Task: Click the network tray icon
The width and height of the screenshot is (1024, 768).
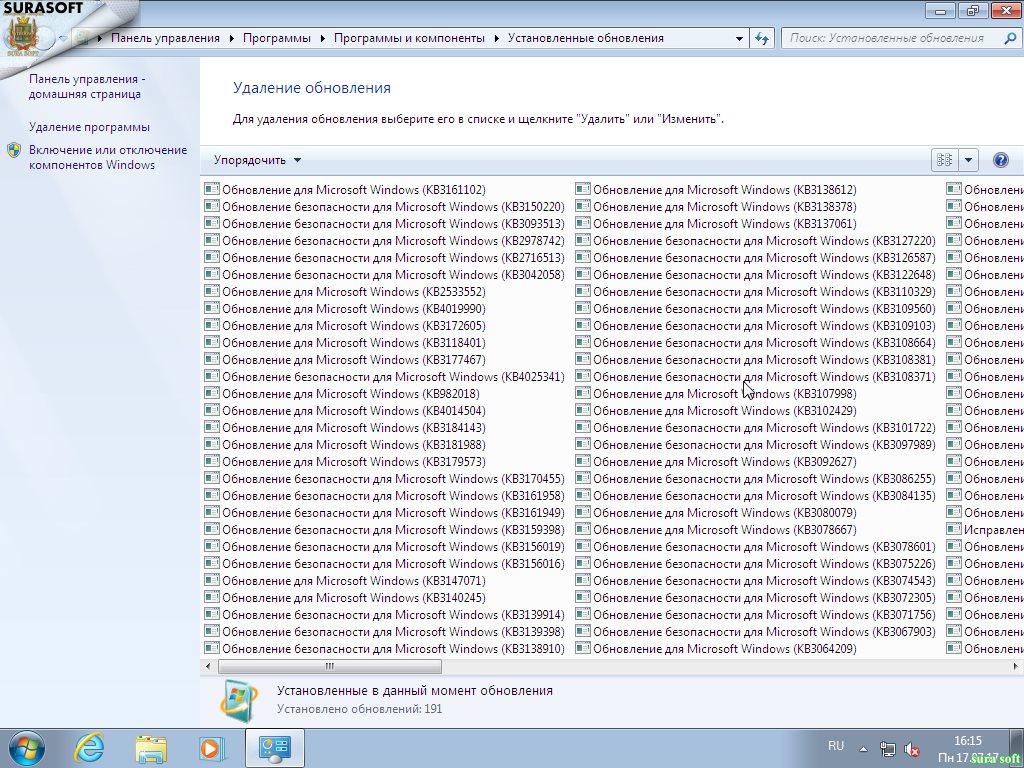Action: [888, 748]
